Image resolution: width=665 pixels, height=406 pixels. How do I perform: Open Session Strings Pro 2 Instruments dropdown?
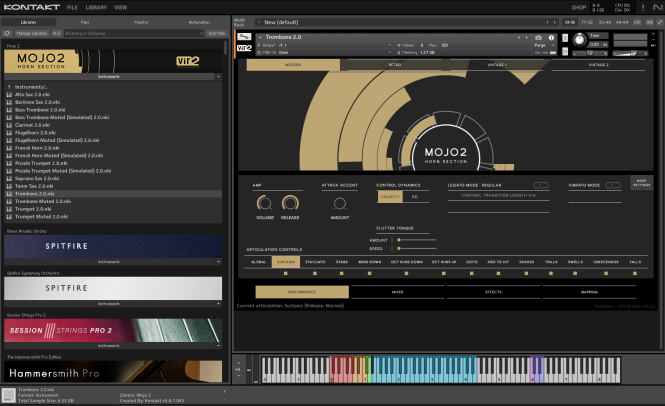(218, 346)
